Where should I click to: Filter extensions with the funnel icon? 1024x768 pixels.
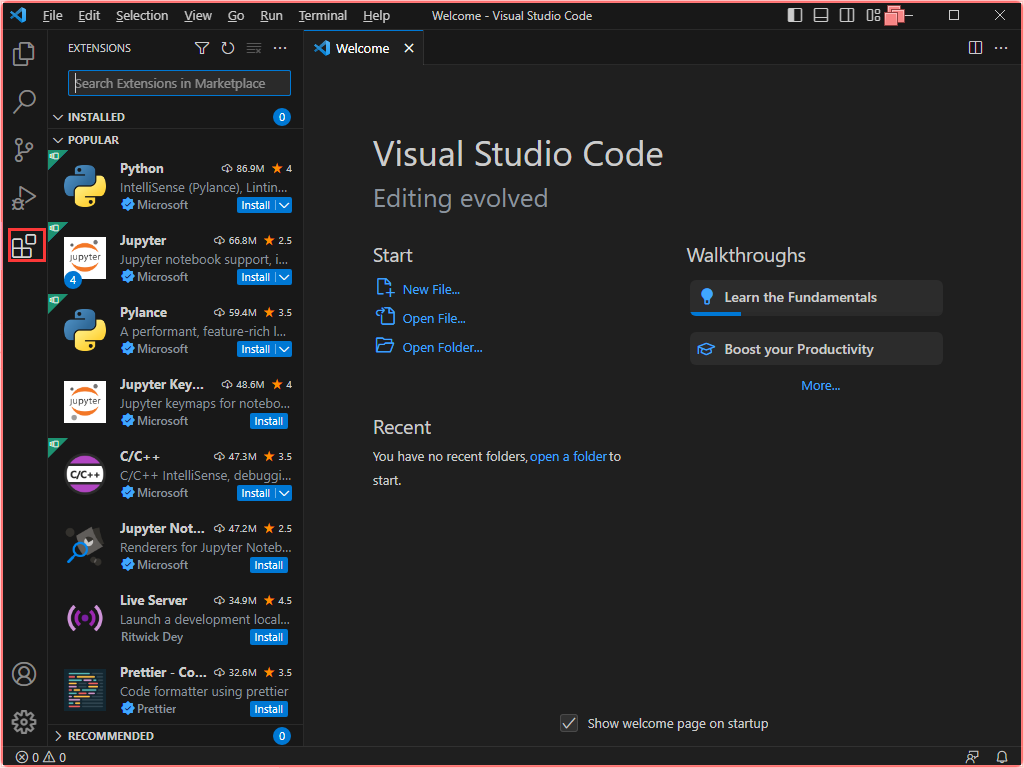pyautogui.click(x=202, y=48)
